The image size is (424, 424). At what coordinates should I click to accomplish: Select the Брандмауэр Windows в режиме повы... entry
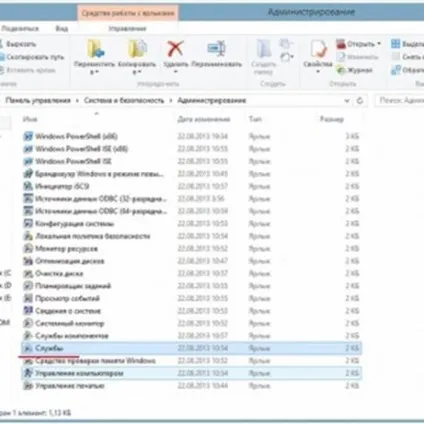(99, 174)
